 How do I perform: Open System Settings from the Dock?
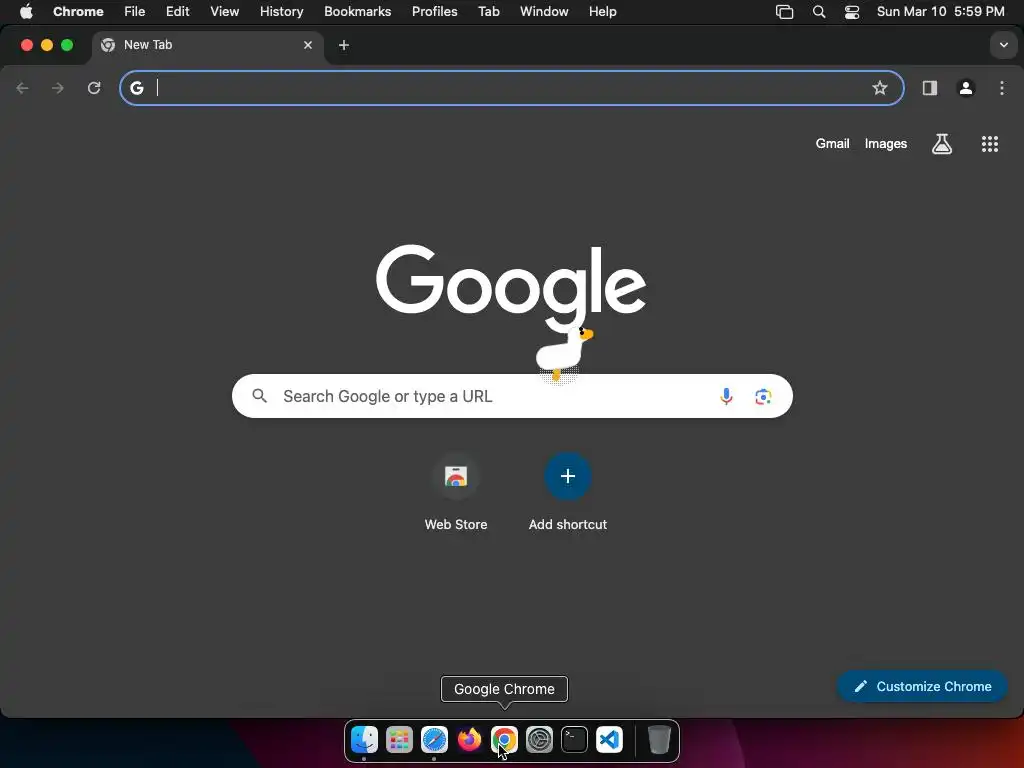coord(539,739)
